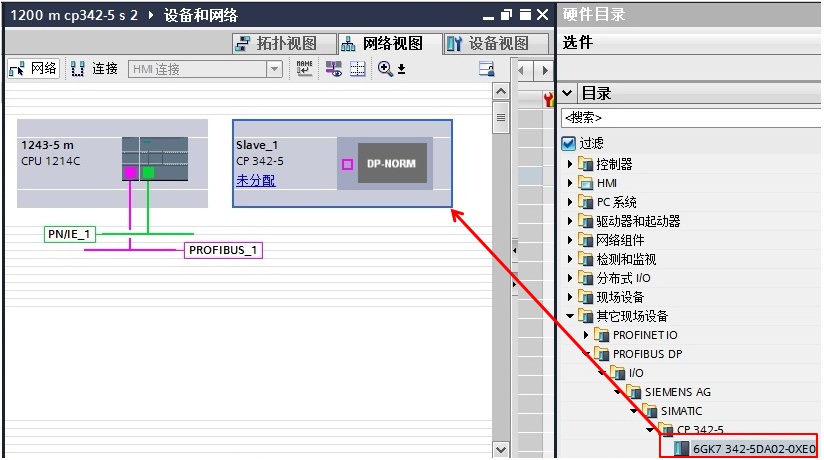
Task: Float the editor window with restore icon
Action: 506,15
